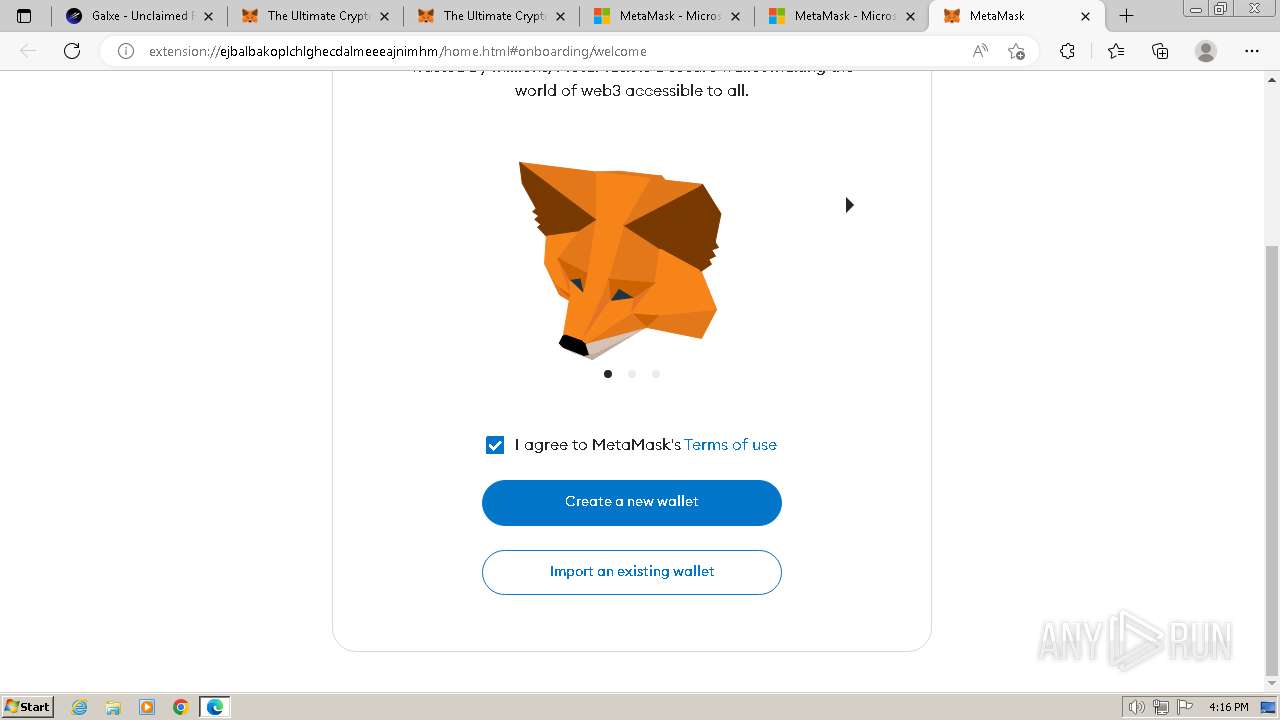Screen dimensions: 1280x720
Task: Advance carousel with the right arrow
Action: click(849, 205)
